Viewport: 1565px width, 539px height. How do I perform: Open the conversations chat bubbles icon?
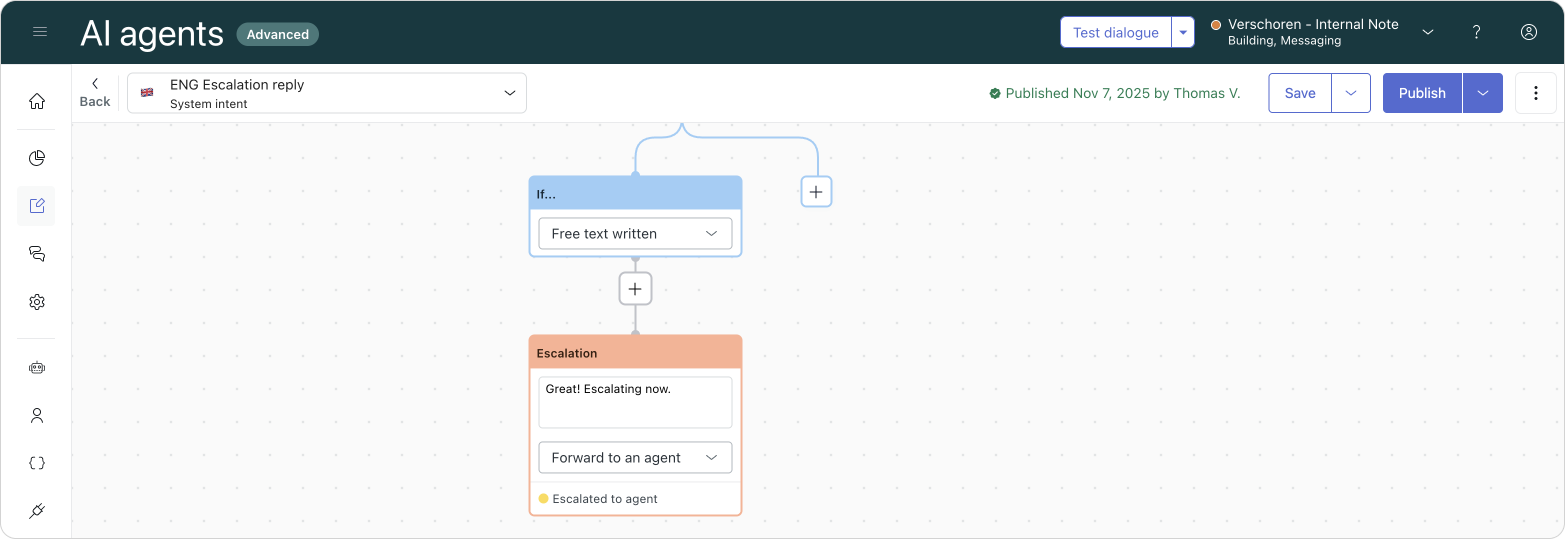[x=37, y=254]
